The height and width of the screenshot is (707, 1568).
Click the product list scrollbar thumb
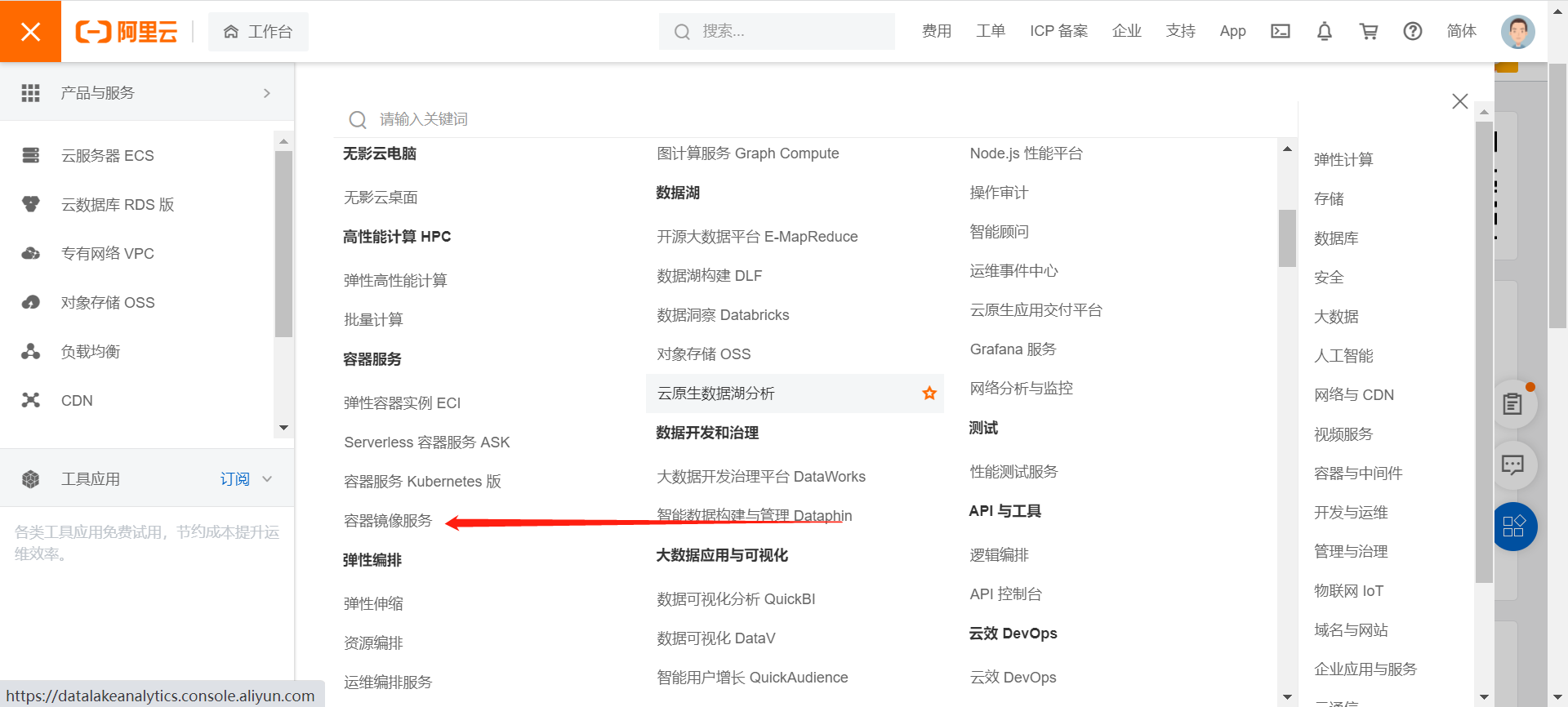click(1287, 238)
